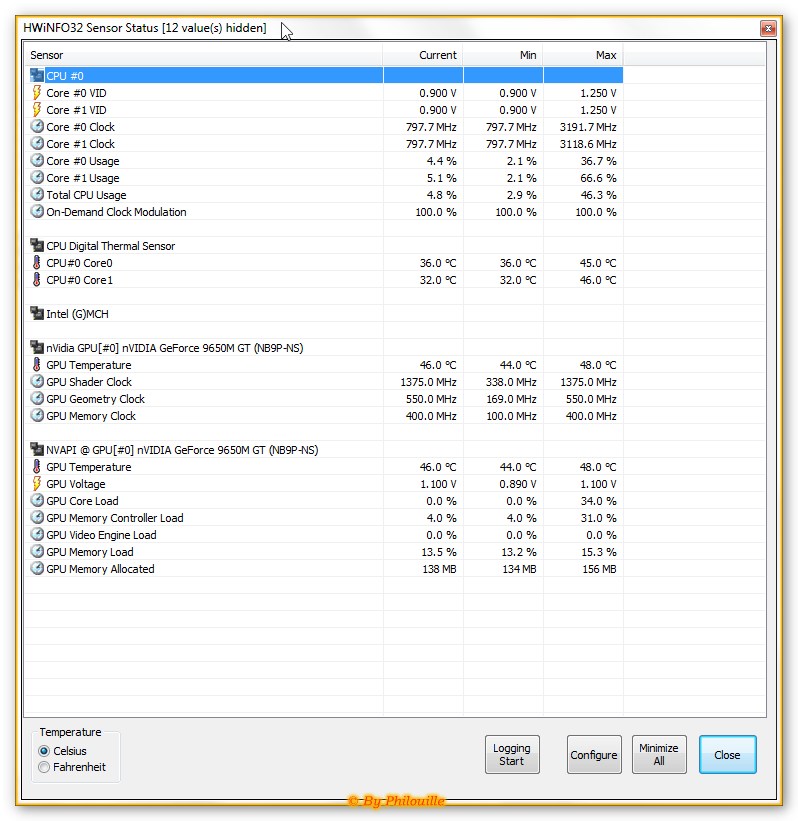Click the GPU Voltage lightning bolt icon
The image size is (798, 821).
[x=37, y=484]
